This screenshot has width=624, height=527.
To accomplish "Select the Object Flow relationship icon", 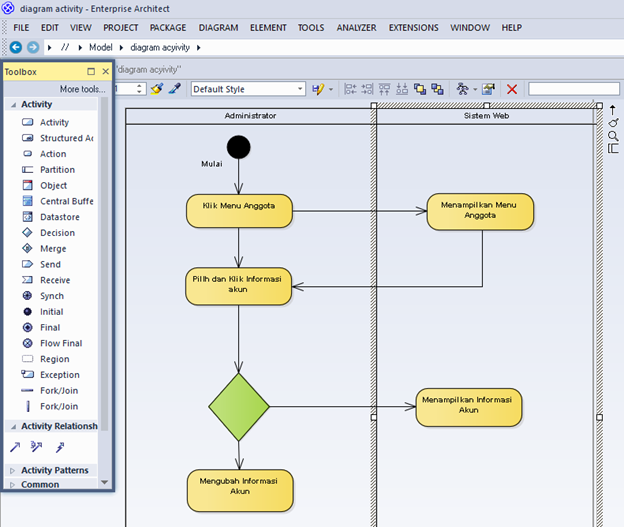I will [37, 447].
